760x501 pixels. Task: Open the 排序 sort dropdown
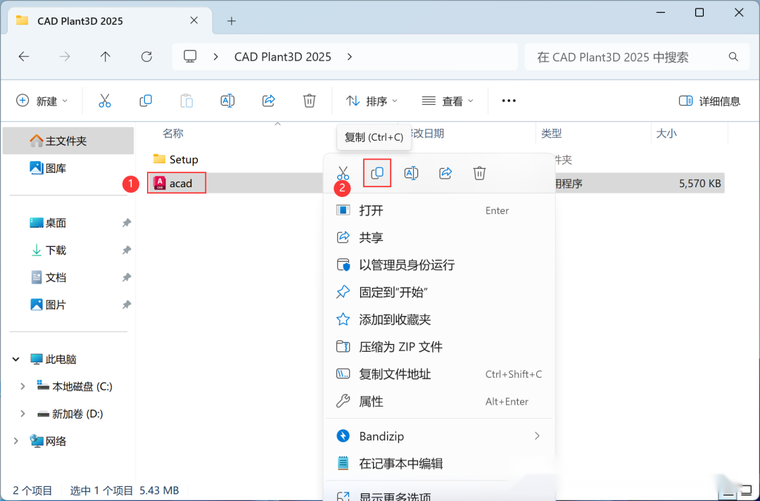coord(372,101)
